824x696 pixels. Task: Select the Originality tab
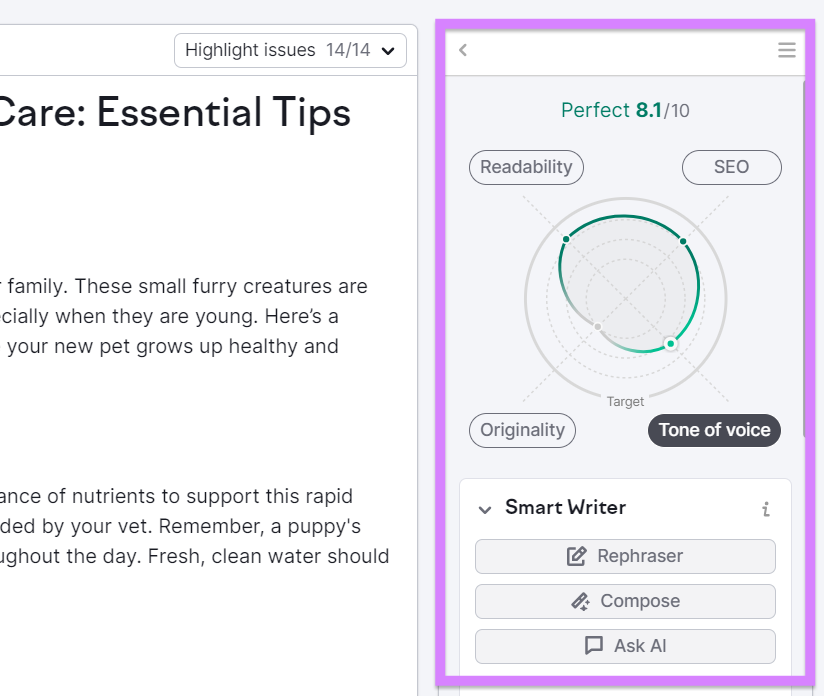522,430
